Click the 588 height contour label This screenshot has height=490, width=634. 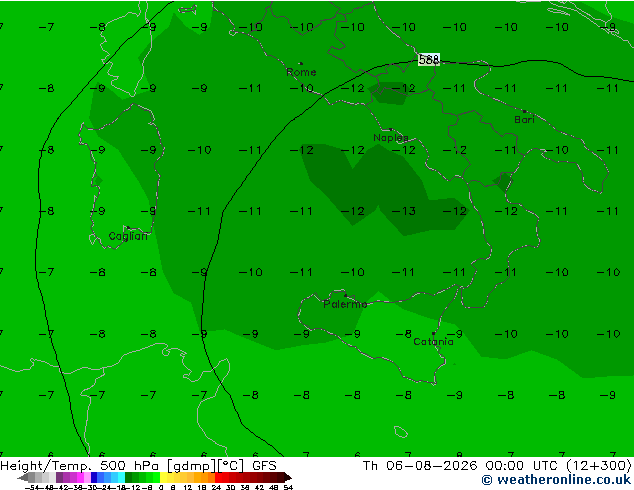pos(429,60)
